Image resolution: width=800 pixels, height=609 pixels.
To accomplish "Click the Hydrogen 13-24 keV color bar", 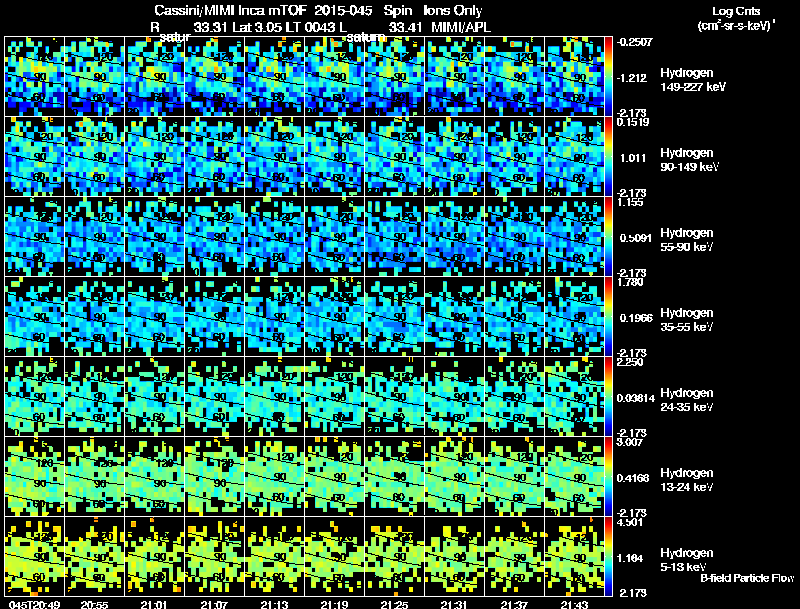I will (x=608, y=477).
